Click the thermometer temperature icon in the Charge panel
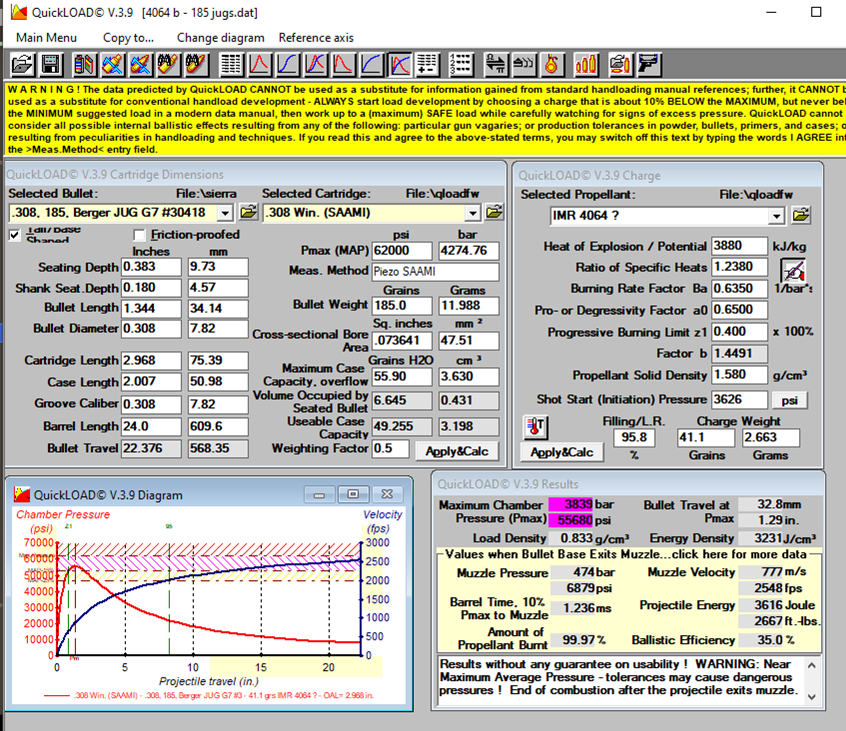 coord(536,426)
